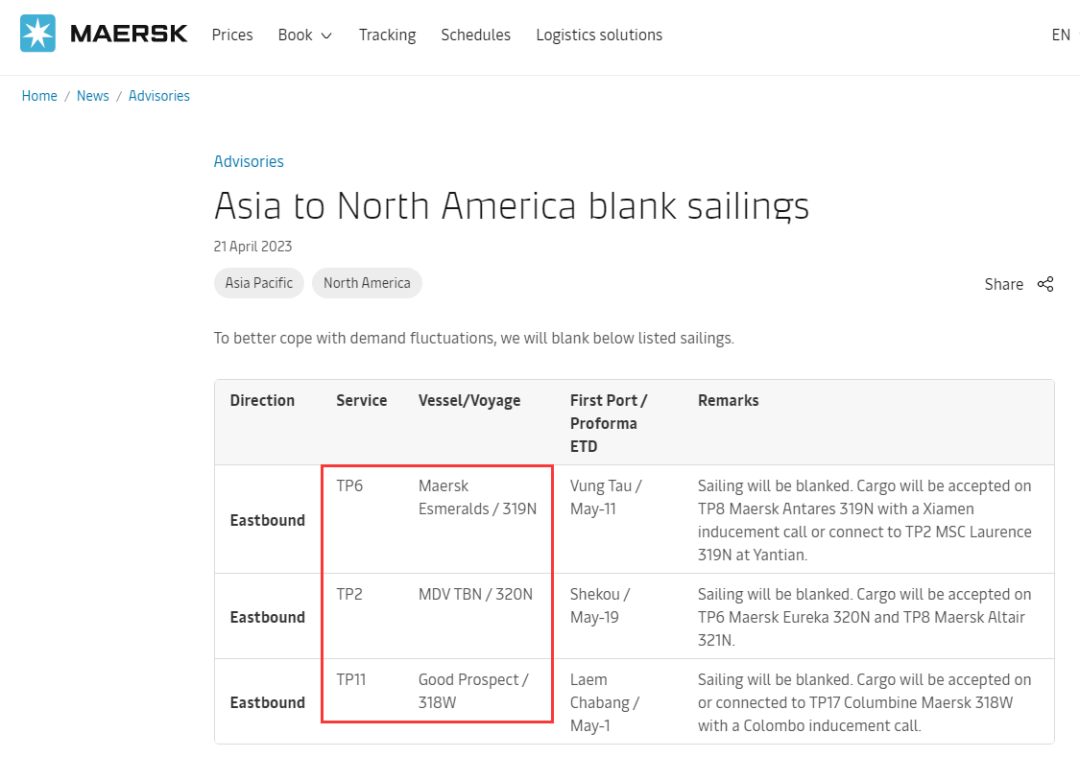Click Laem Chabang / May-1 cell
Screen dimensions: 1080x757
605,703
